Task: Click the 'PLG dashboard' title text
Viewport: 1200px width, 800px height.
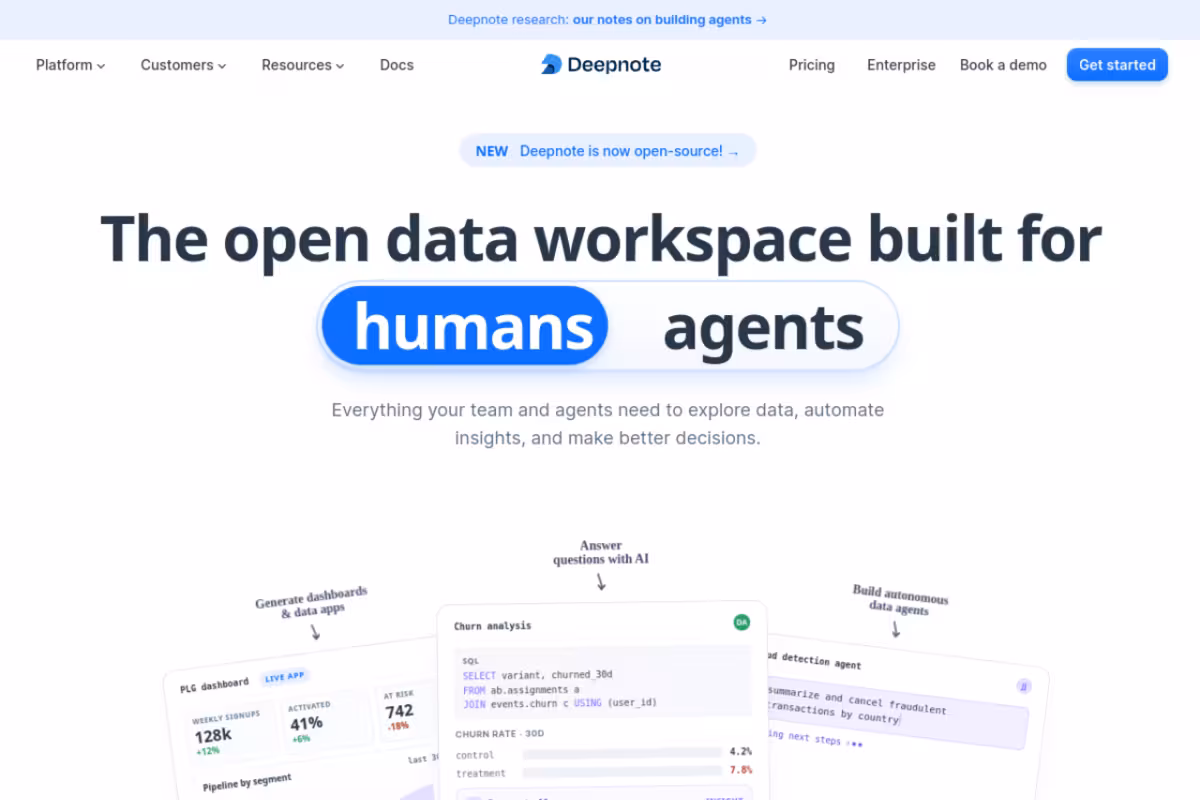Action: (x=214, y=685)
